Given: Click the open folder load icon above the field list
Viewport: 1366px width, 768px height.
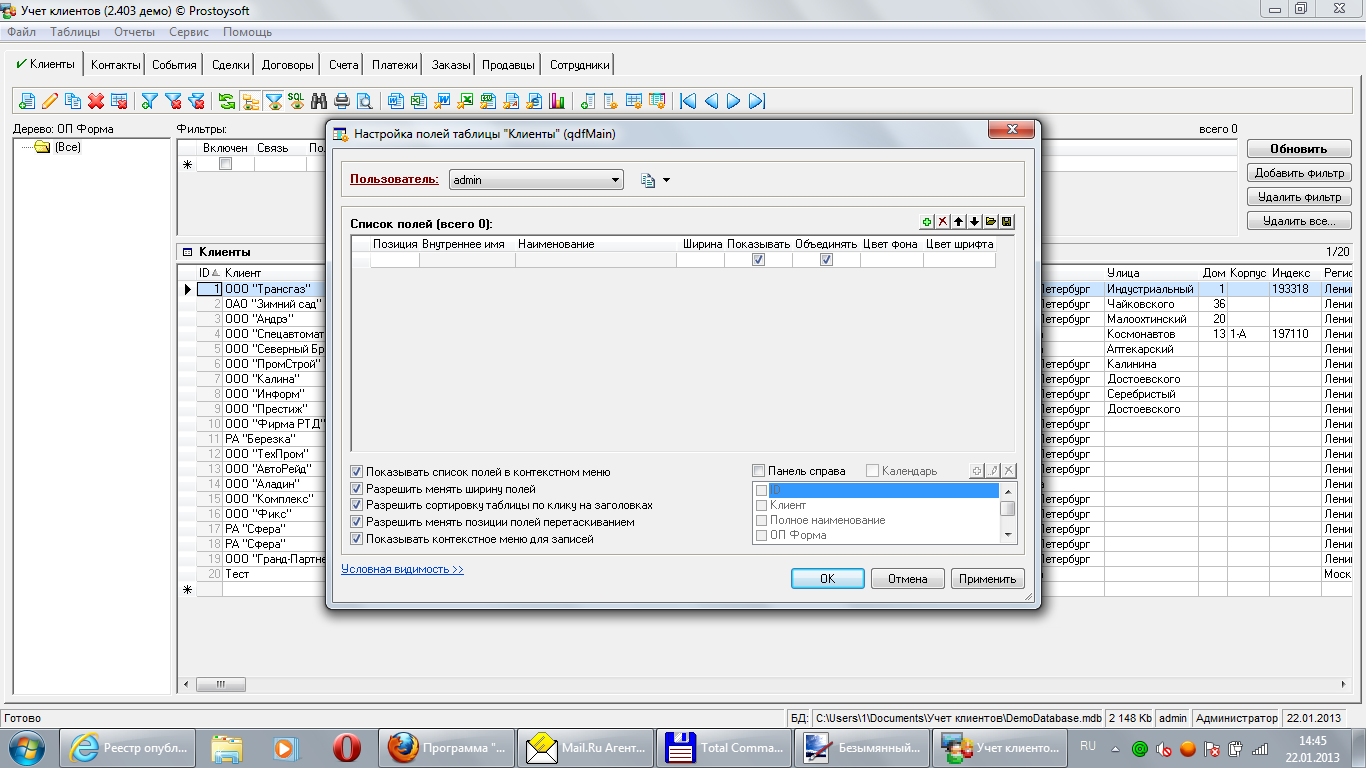Looking at the screenshot, I should (x=991, y=222).
